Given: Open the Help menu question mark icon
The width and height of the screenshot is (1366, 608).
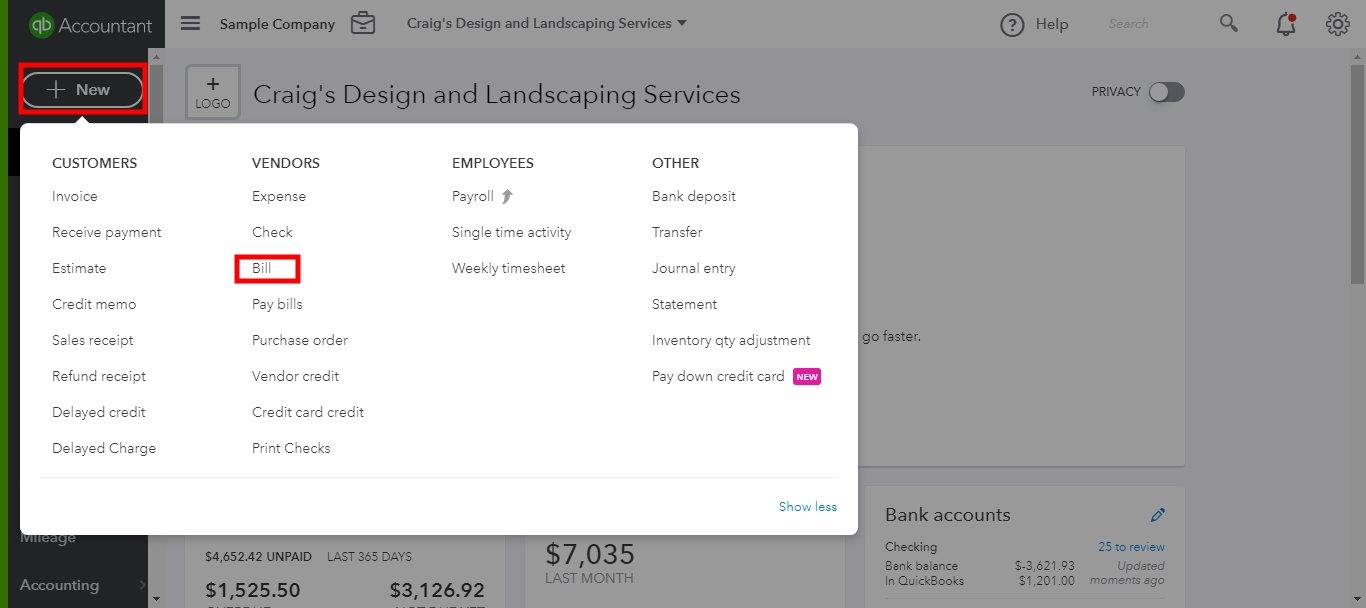Looking at the screenshot, I should tap(1012, 24).
